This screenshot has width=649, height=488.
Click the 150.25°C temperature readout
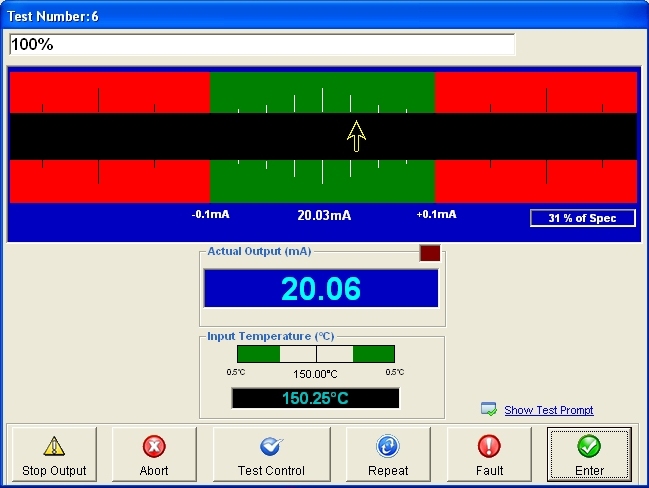coord(316,398)
